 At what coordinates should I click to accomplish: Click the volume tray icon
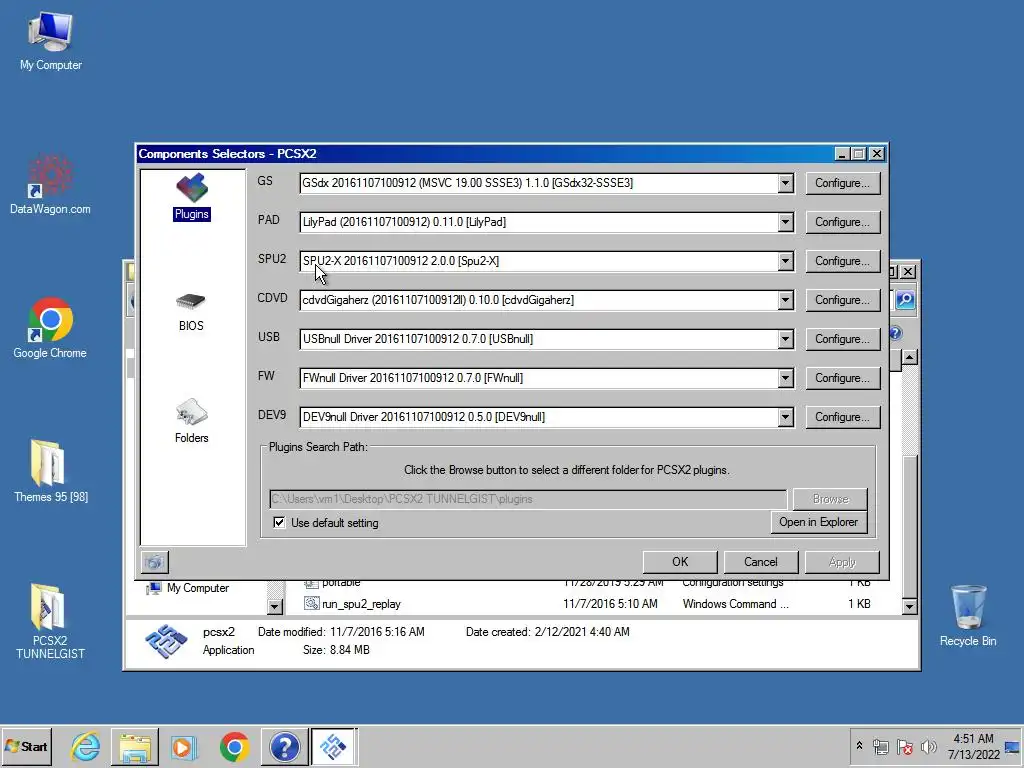pos(928,746)
